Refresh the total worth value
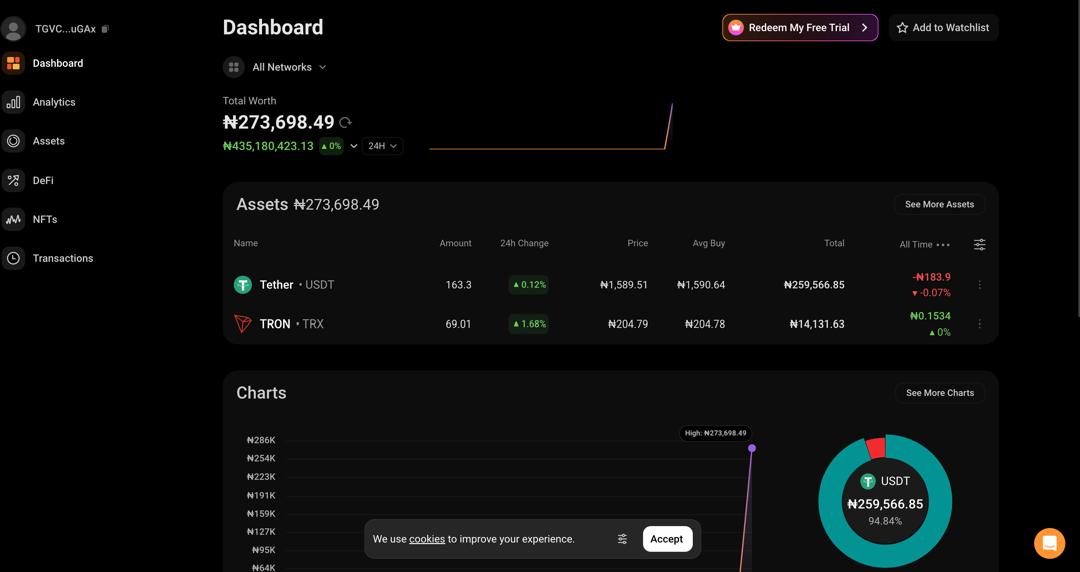The image size is (1080, 572). [x=346, y=123]
